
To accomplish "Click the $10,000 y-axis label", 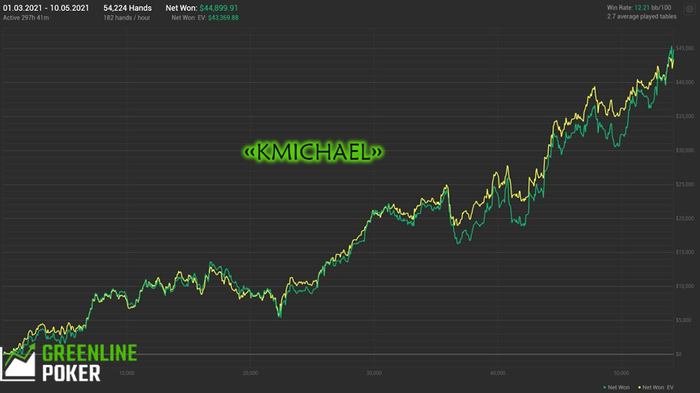I will tap(685, 286).
